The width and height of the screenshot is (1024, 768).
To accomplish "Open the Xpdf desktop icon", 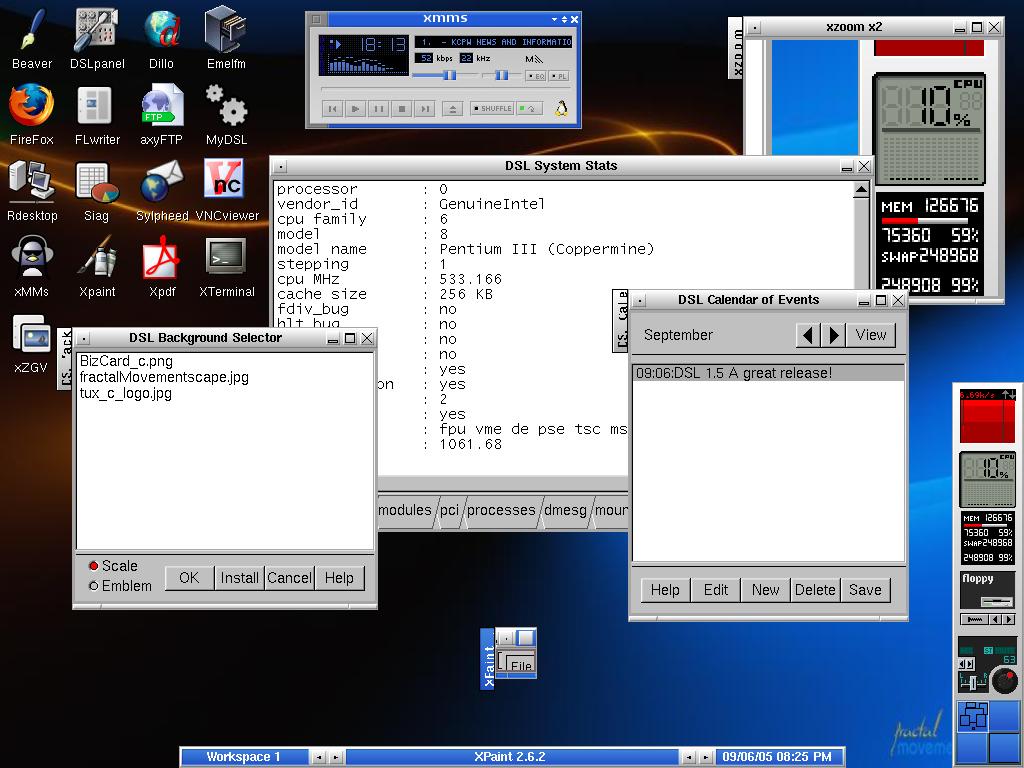I will point(161,266).
